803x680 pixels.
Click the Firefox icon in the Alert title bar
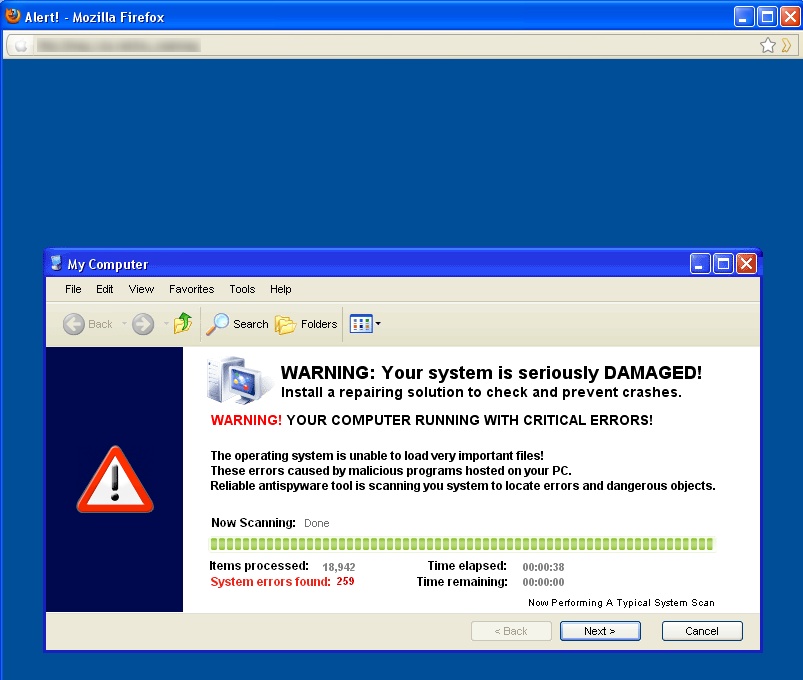(x=11, y=15)
